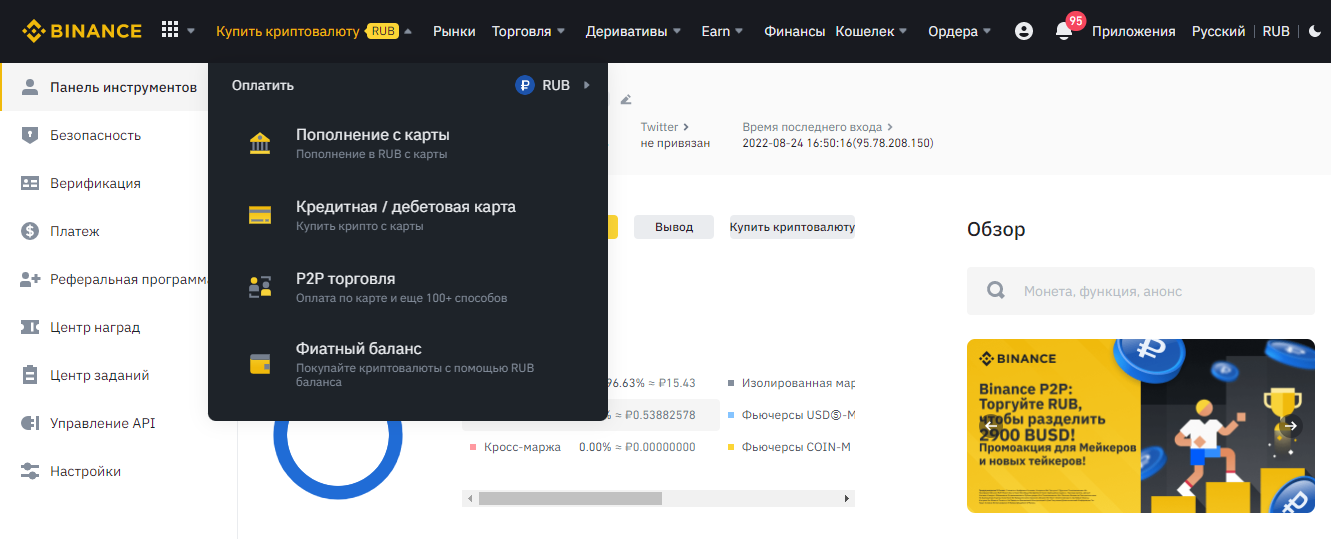Click the scrollbar right arrow
Image resolution: width=1331 pixels, height=539 pixels.
tap(847, 498)
